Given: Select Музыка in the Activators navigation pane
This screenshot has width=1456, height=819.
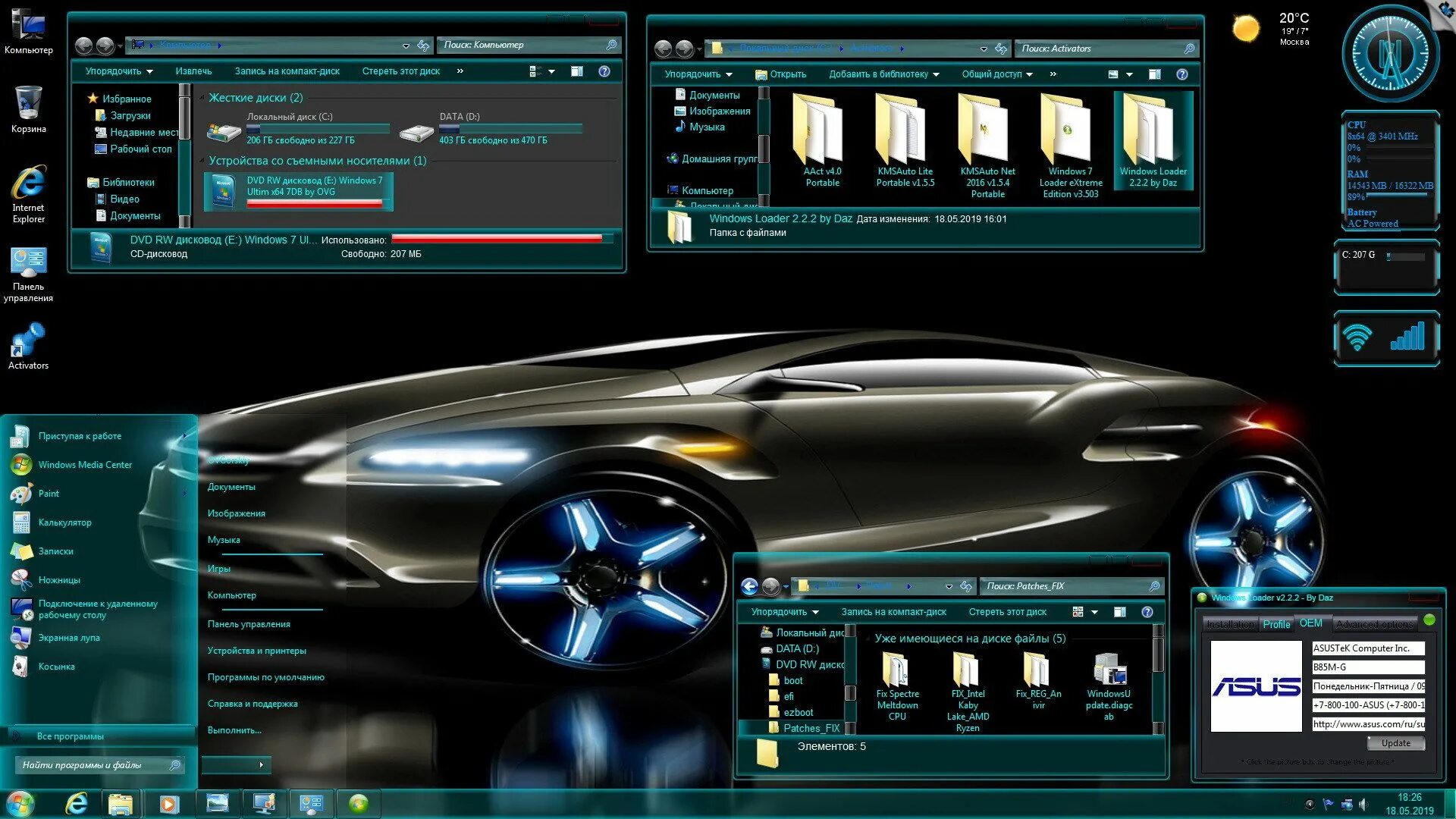Looking at the screenshot, I should 706,127.
